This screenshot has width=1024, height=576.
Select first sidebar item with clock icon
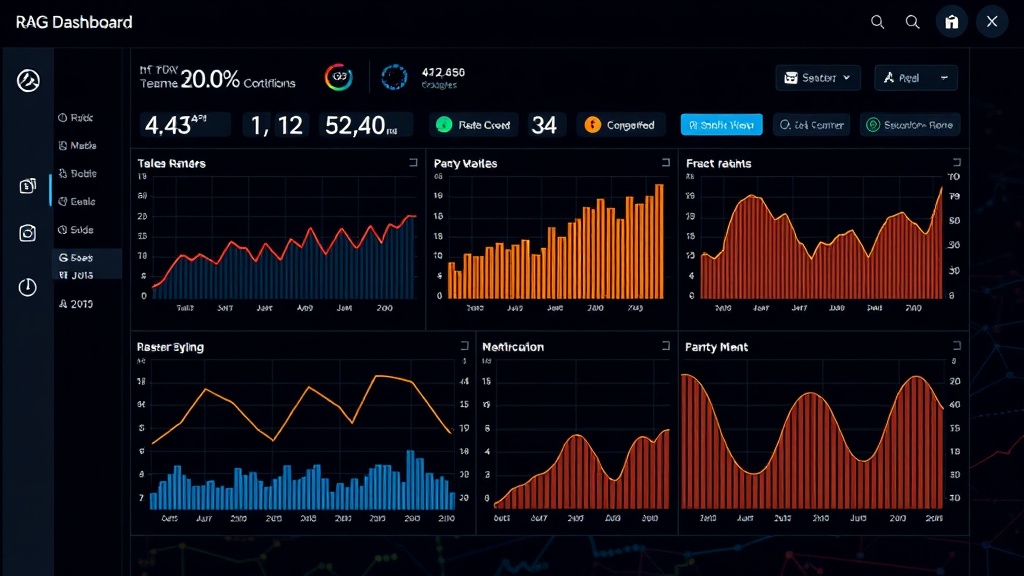pyautogui.click(x=76, y=118)
